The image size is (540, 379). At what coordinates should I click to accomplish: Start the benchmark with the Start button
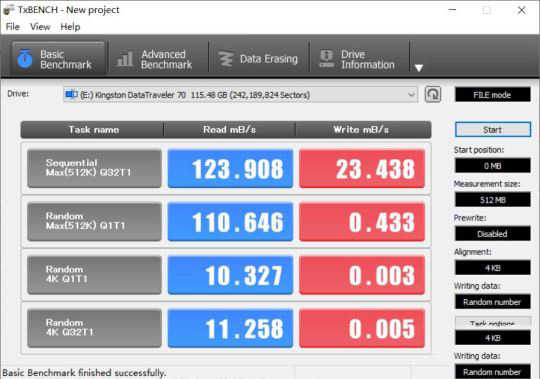[x=492, y=130]
